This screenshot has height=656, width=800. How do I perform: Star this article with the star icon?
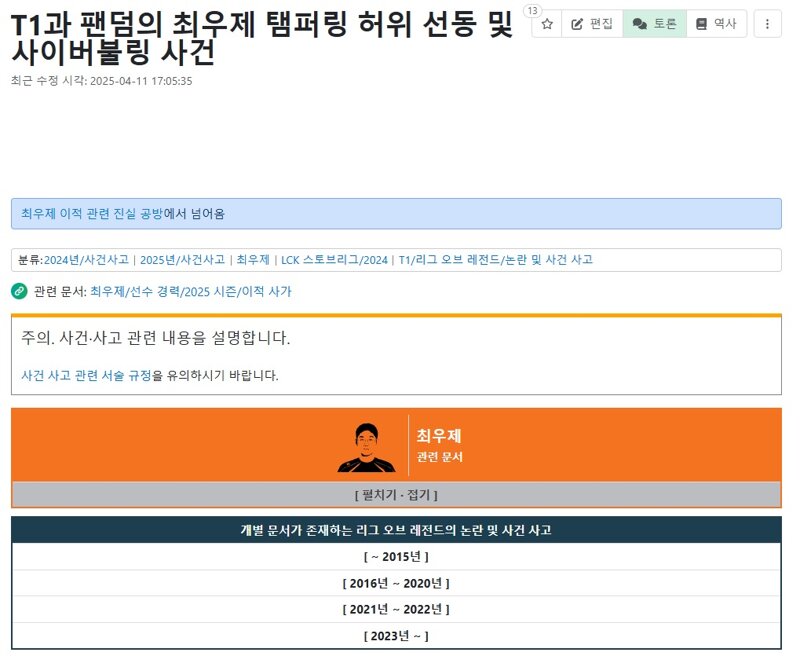click(547, 24)
